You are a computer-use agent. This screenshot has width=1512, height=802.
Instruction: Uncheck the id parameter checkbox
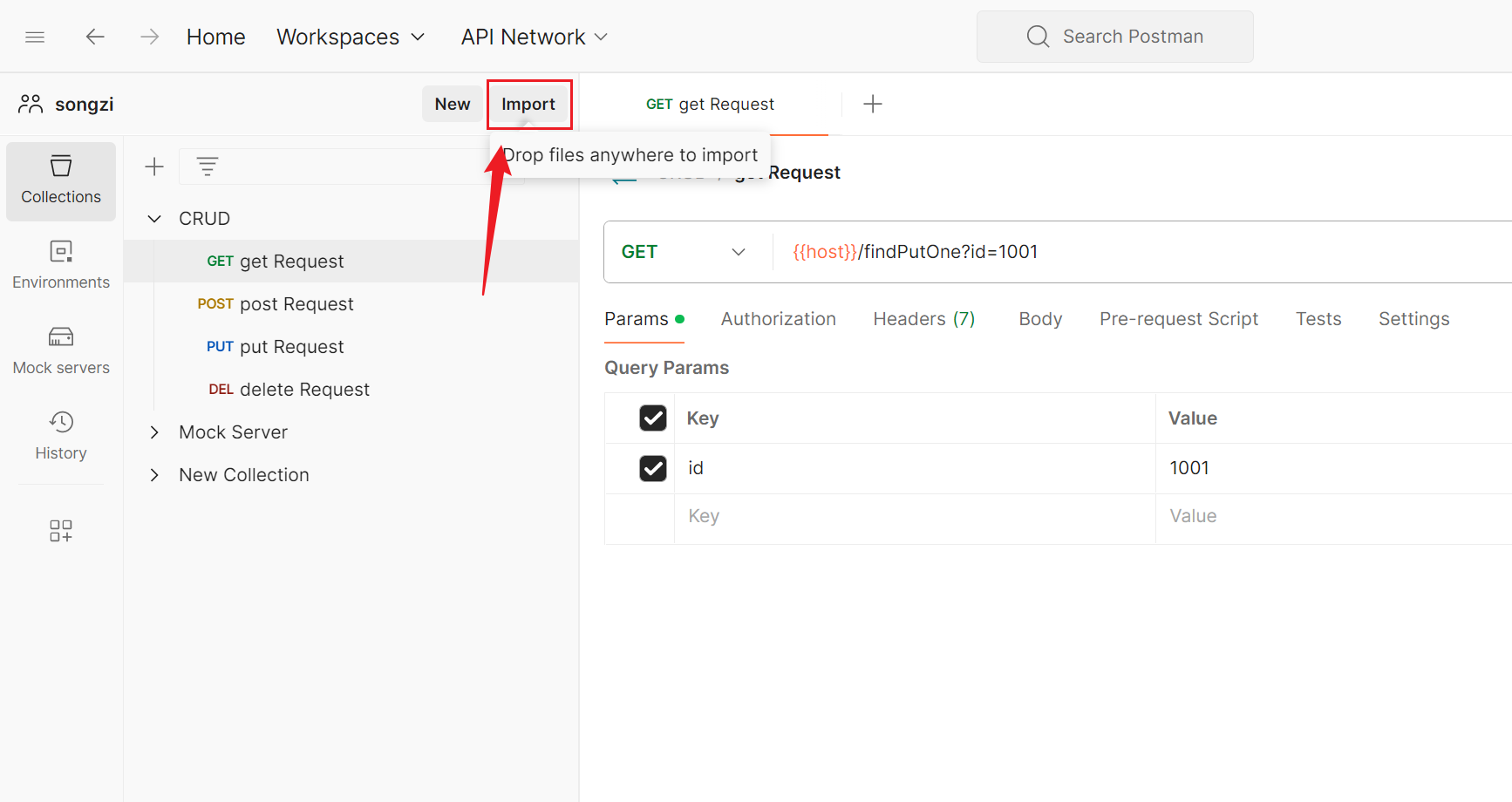653,469
